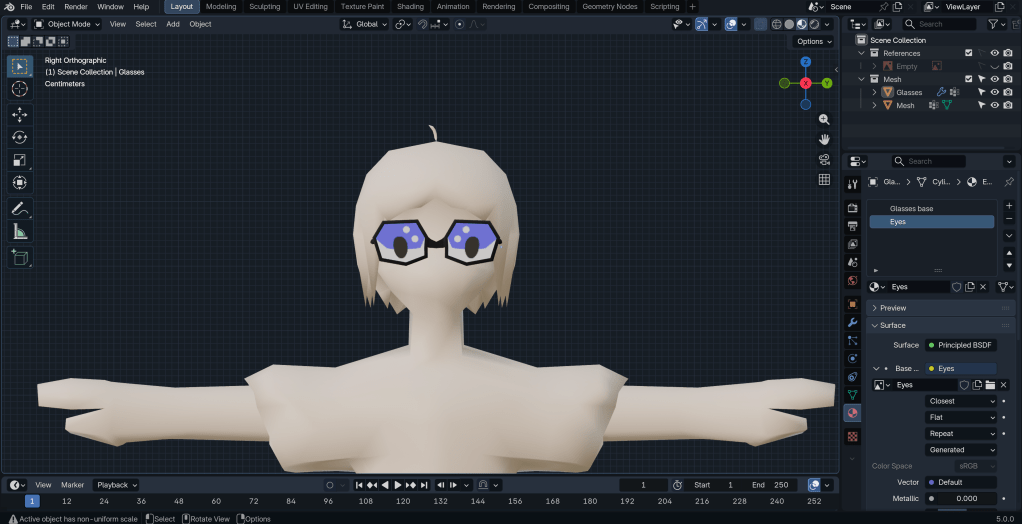Click the zoom magnifier viewport gizmo
Screen dimensions: 1022x524
coord(824,120)
